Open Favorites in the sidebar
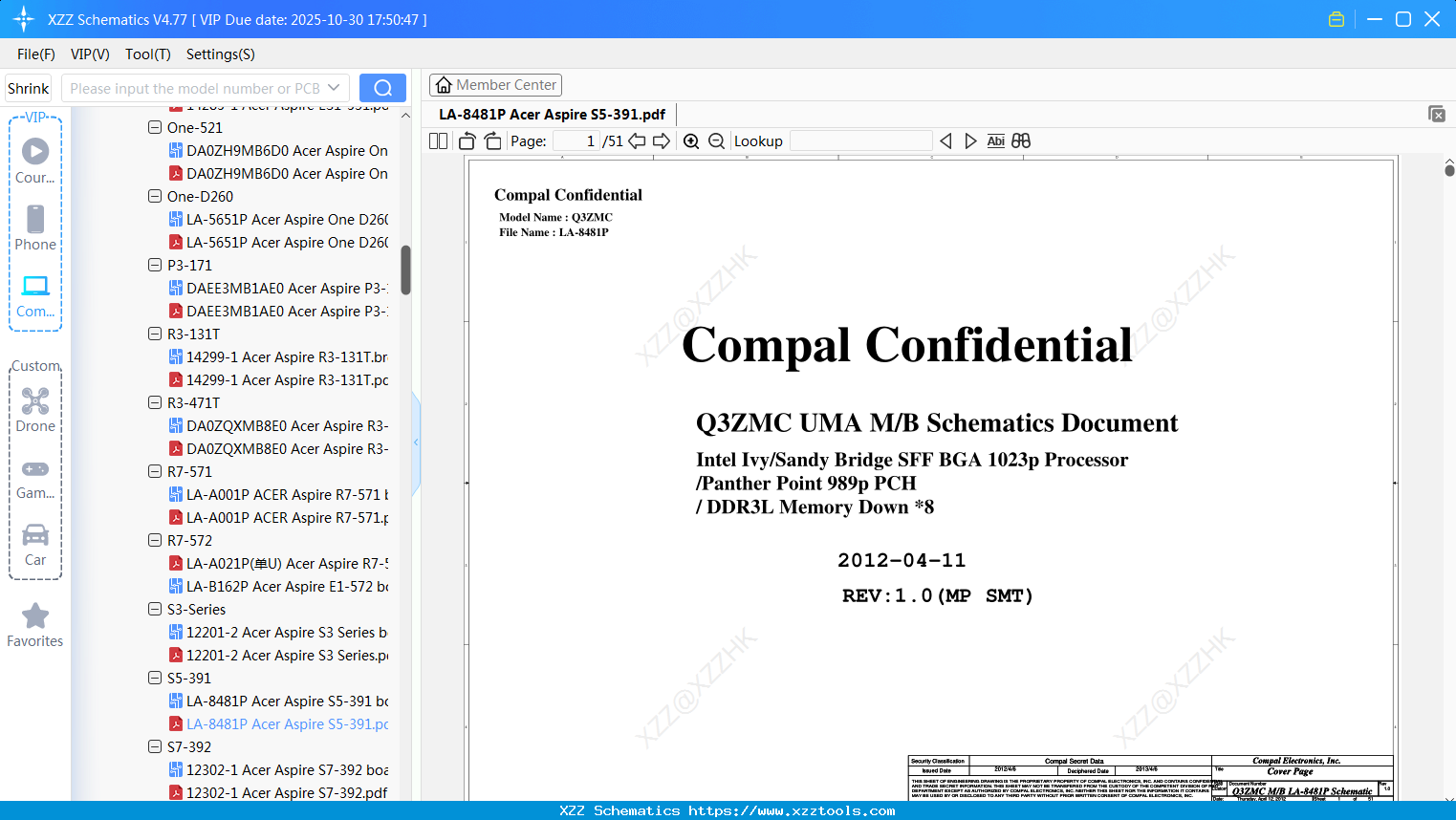 [35, 625]
